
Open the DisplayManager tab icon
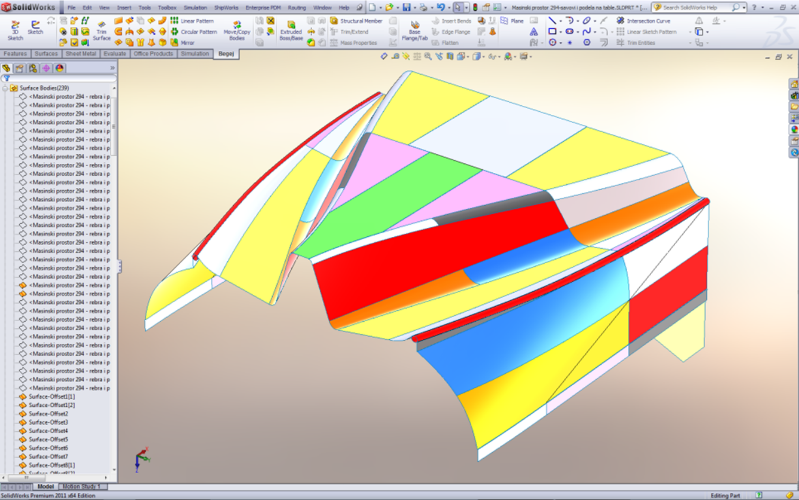pyautogui.click(x=59, y=68)
